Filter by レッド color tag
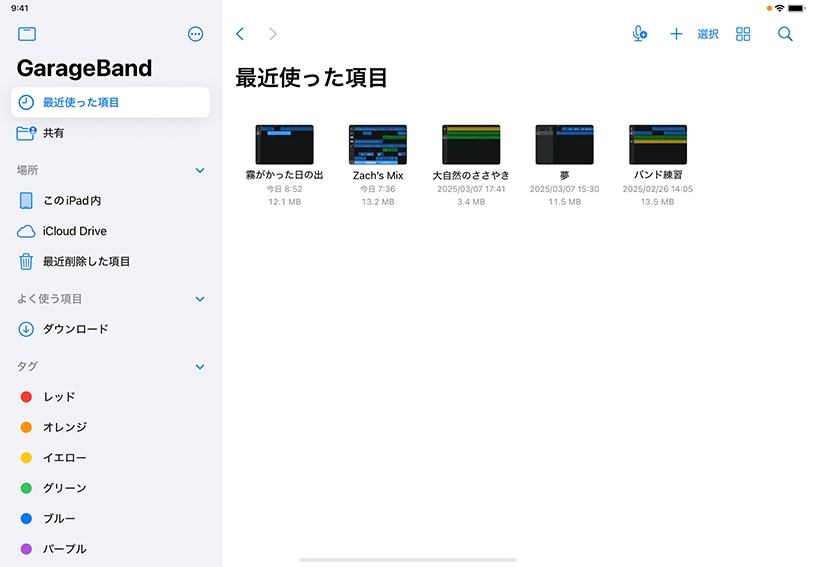The height and width of the screenshot is (567, 816). (59, 397)
